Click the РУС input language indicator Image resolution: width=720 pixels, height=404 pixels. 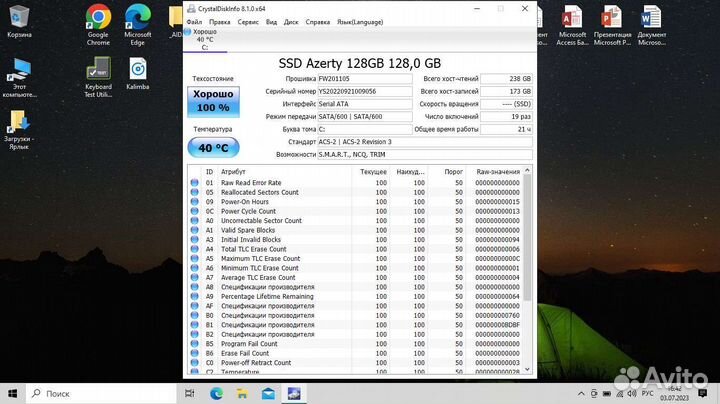tap(647, 393)
